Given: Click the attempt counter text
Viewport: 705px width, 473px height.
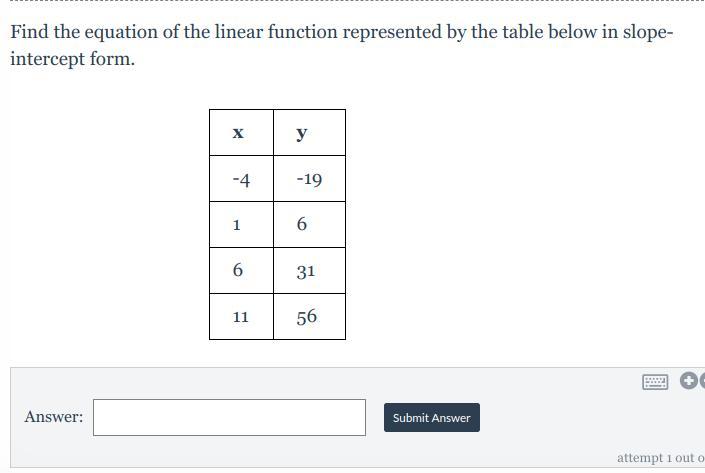Looking at the screenshot, I should point(660,458).
